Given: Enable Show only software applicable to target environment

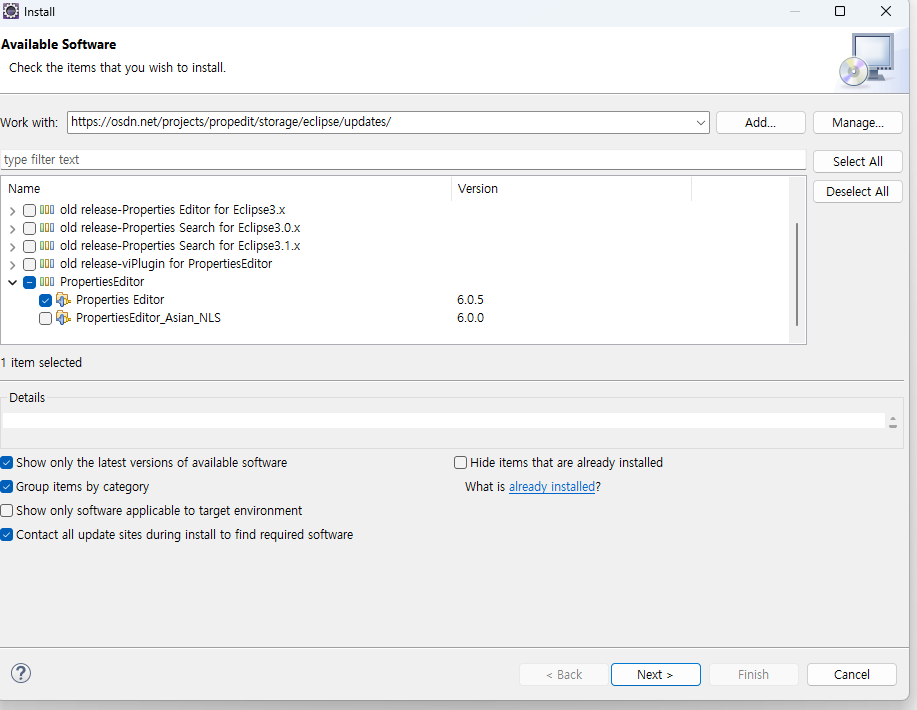Looking at the screenshot, I should (6, 511).
